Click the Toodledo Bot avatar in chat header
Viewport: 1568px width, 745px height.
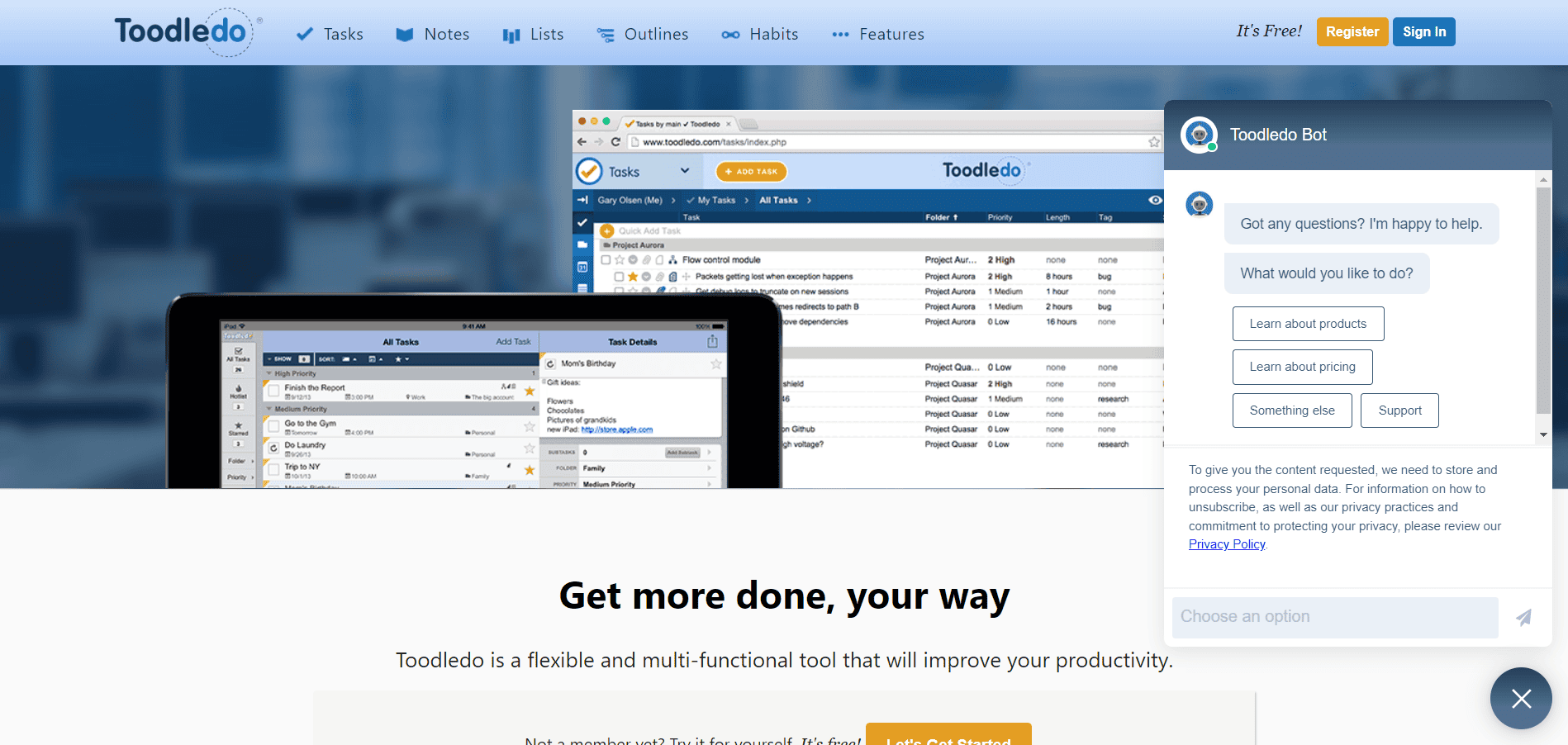[1199, 135]
